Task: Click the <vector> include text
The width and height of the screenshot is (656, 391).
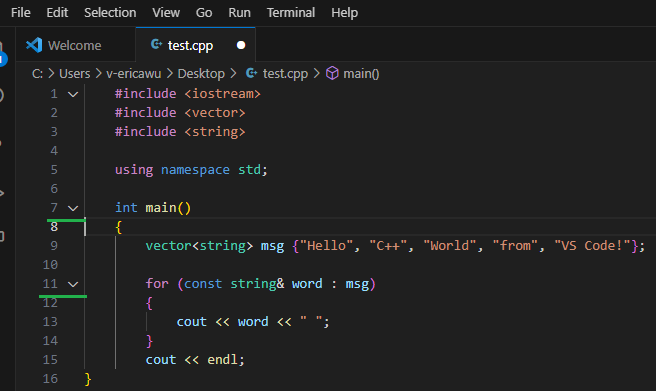Action: click(215, 112)
